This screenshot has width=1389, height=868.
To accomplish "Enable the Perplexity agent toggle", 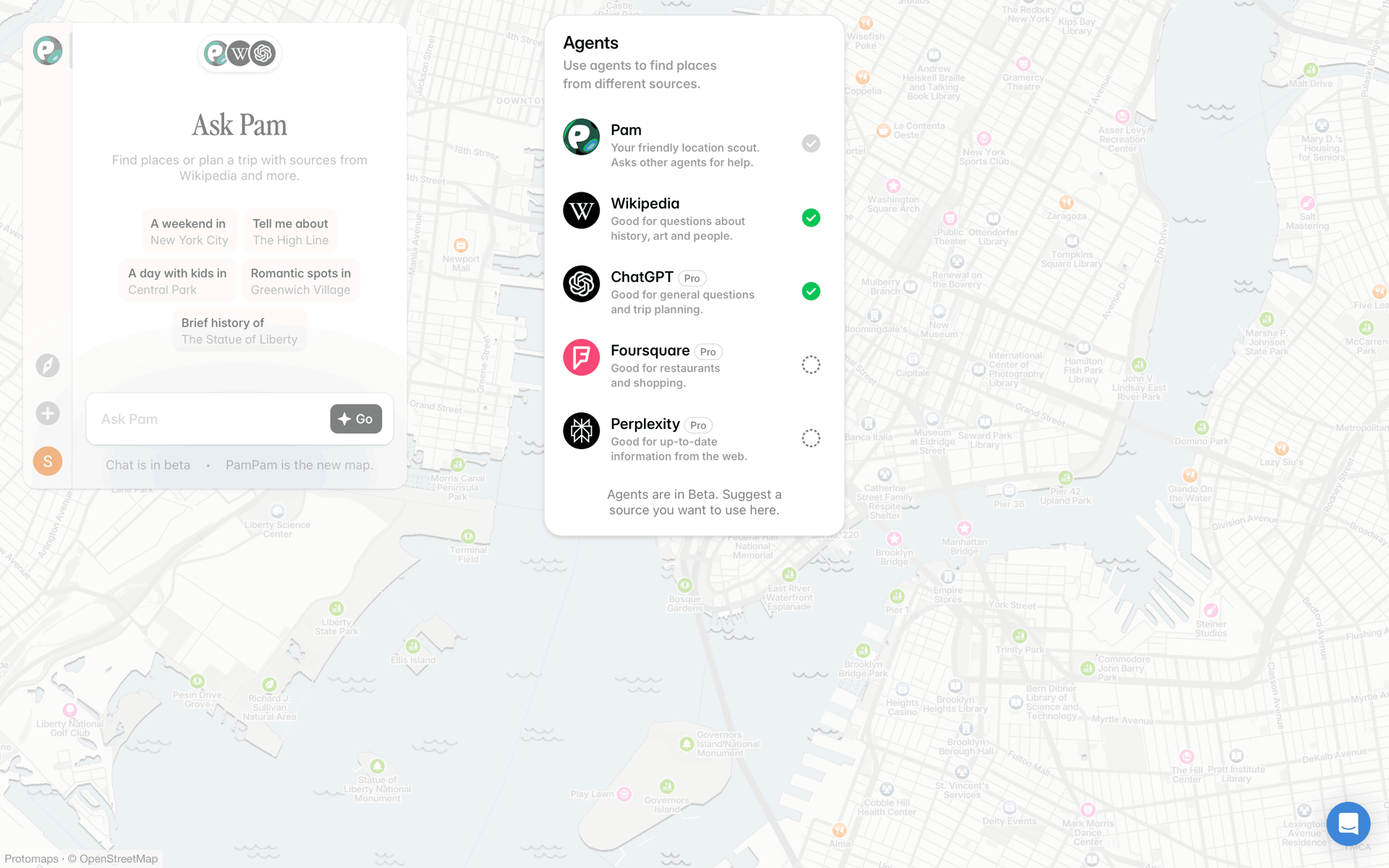I will click(x=811, y=438).
